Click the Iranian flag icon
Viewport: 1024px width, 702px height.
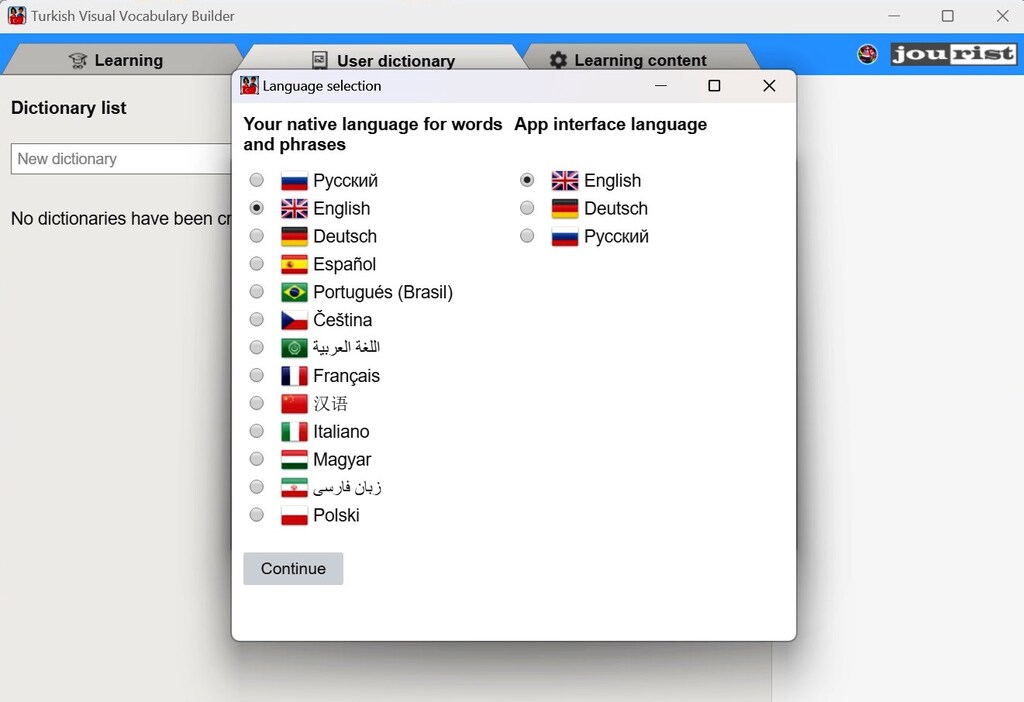pyautogui.click(x=295, y=488)
